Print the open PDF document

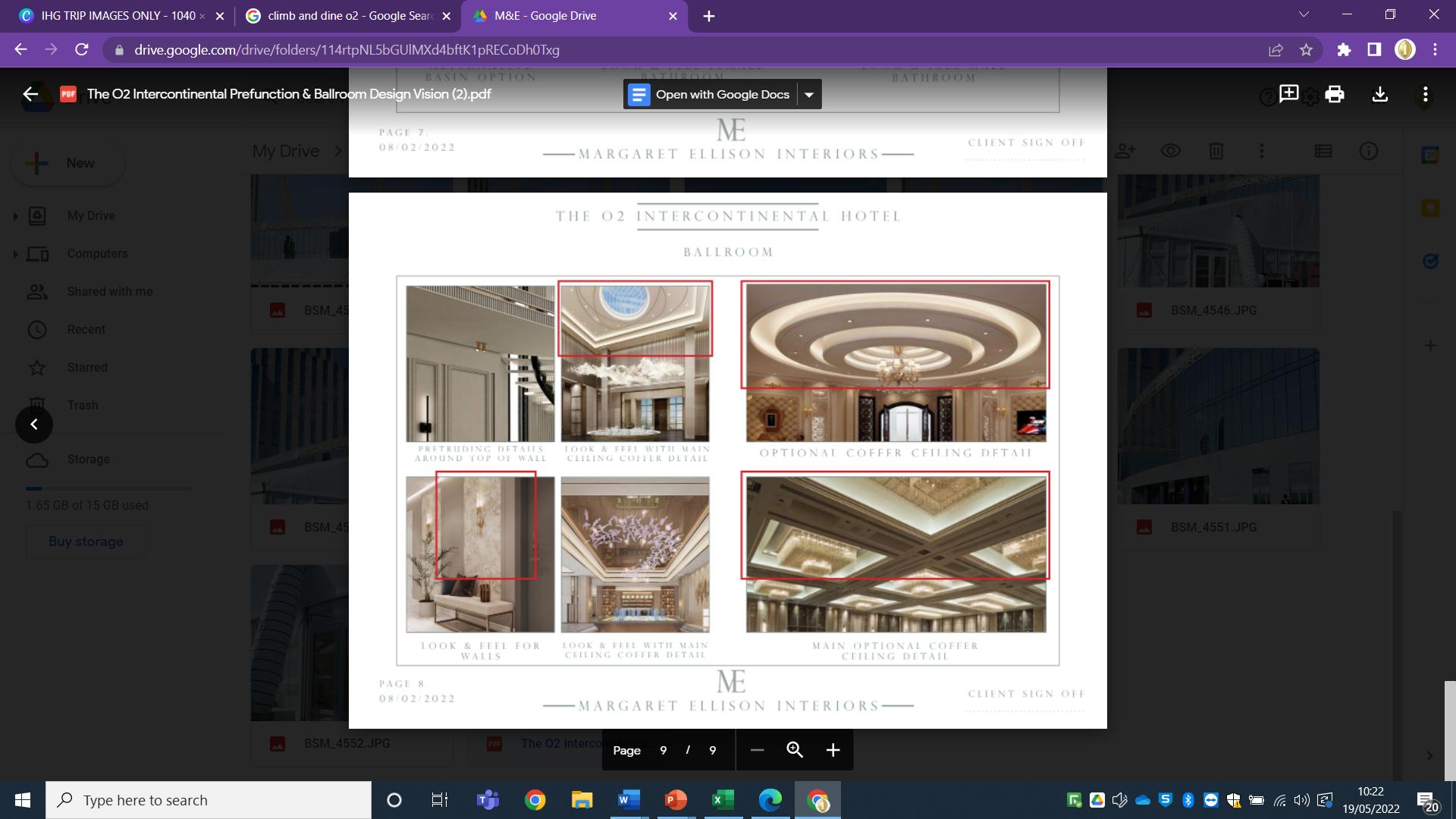pos(1334,94)
